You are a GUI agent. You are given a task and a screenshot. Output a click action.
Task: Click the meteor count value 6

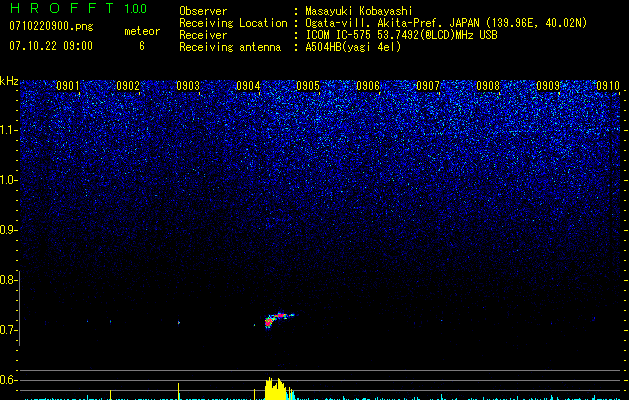(x=142, y=46)
